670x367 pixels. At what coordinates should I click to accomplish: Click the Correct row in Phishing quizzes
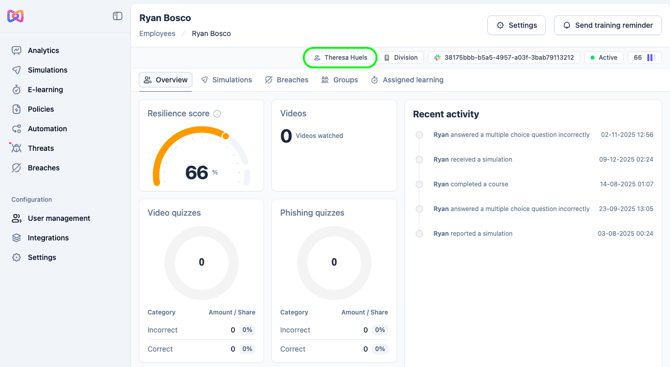coord(334,349)
